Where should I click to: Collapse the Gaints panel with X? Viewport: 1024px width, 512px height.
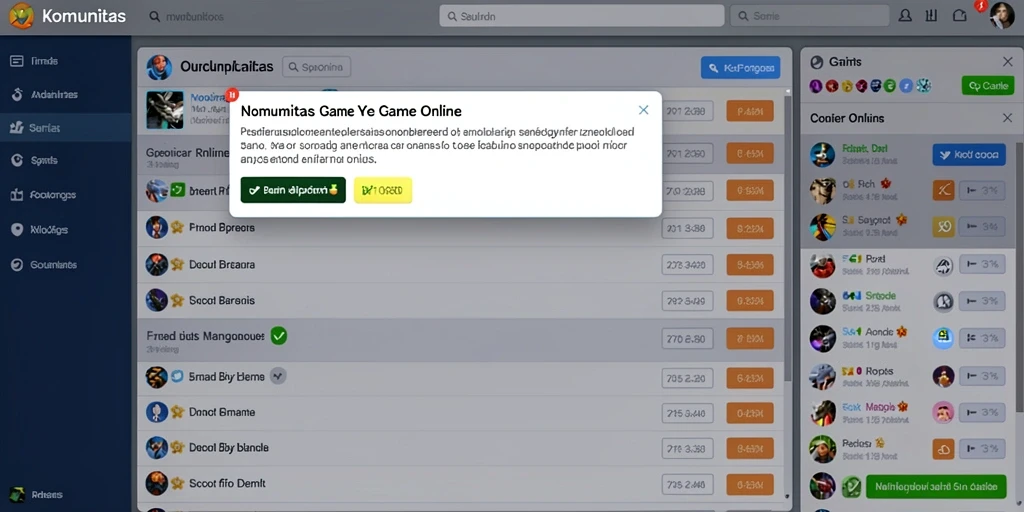point(1007,62)
